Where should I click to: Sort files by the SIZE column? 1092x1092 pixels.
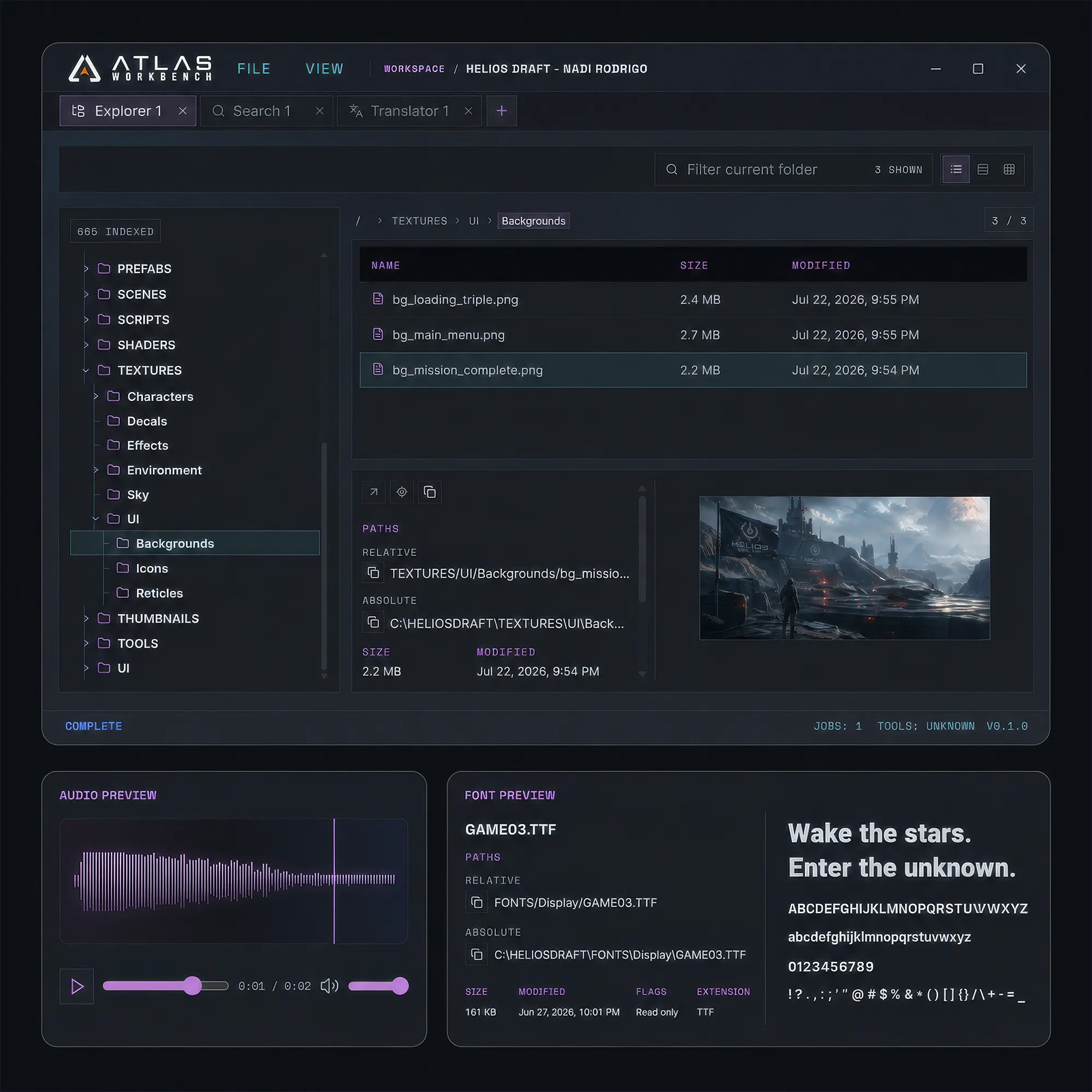click(x=694, y=265)
